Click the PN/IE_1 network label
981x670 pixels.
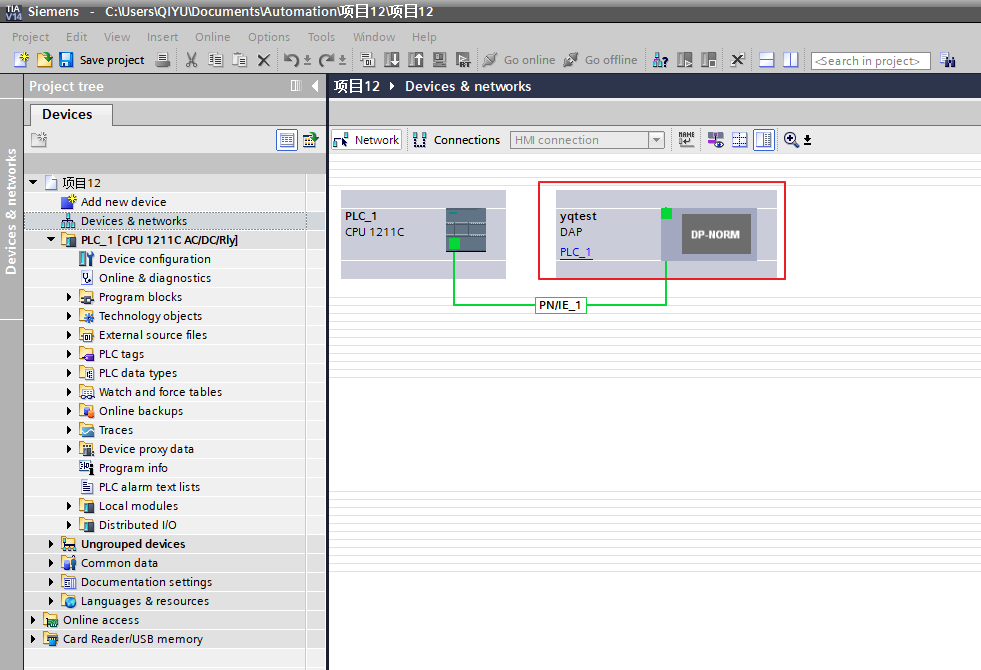pyautogui.click(x=561, y=305)
